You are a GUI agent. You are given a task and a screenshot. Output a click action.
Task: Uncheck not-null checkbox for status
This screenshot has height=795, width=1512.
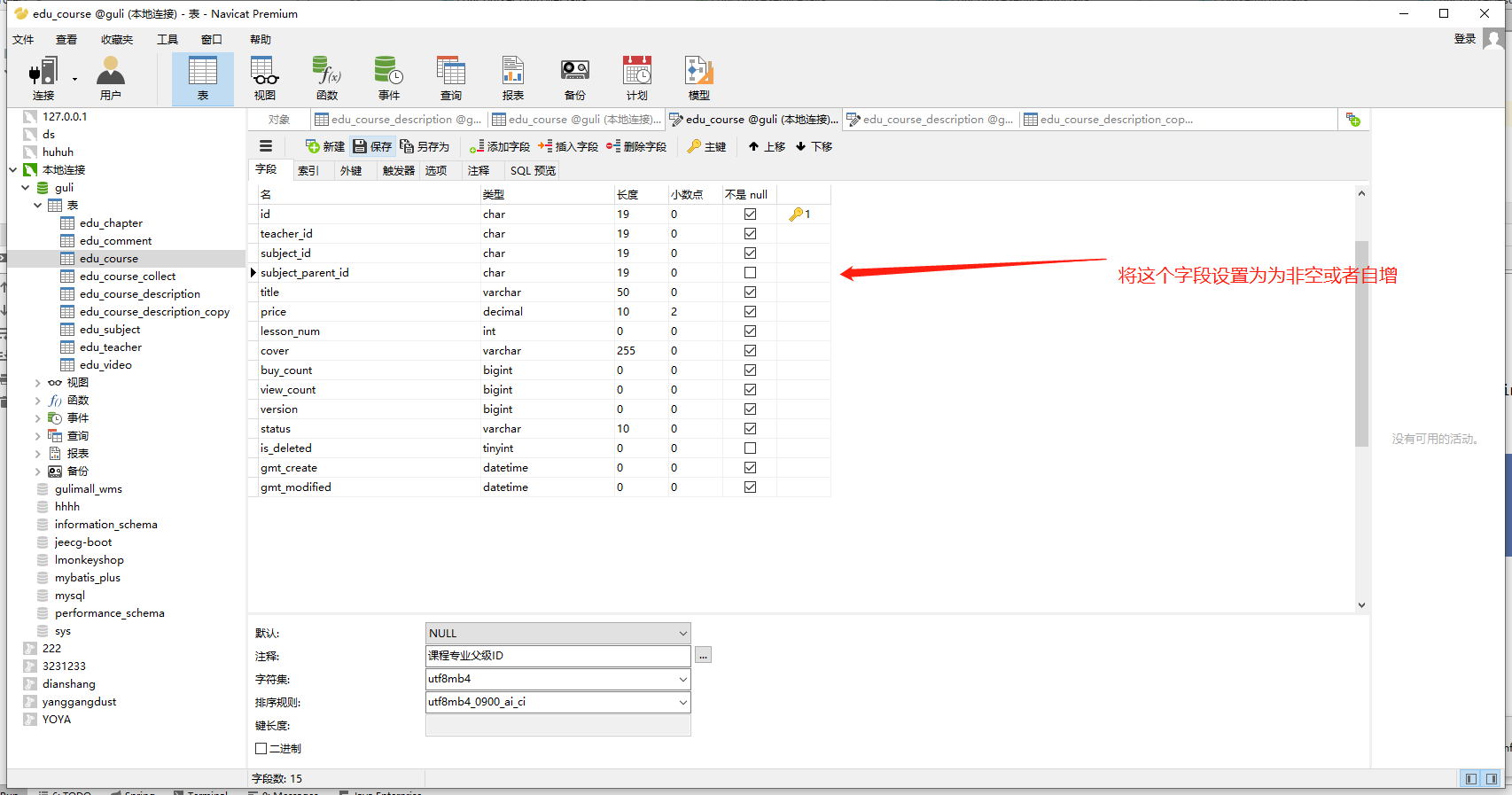click(750, 428)
